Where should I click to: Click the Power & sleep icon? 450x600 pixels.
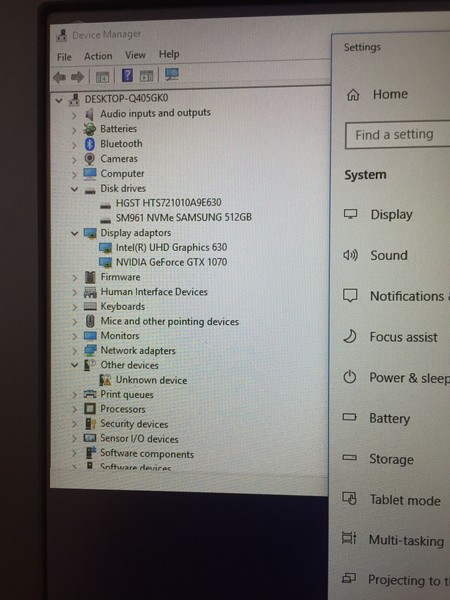350,377
